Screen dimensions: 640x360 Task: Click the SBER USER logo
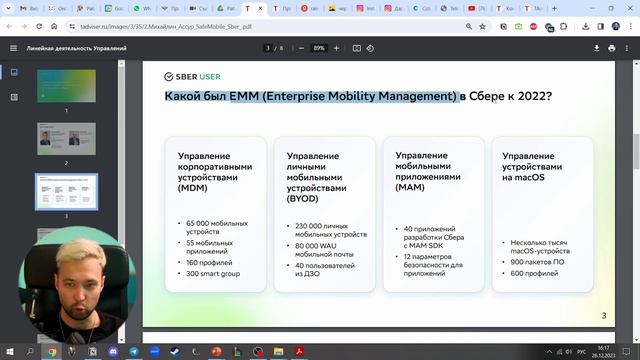pyautogui.click(x=192, y=77)
